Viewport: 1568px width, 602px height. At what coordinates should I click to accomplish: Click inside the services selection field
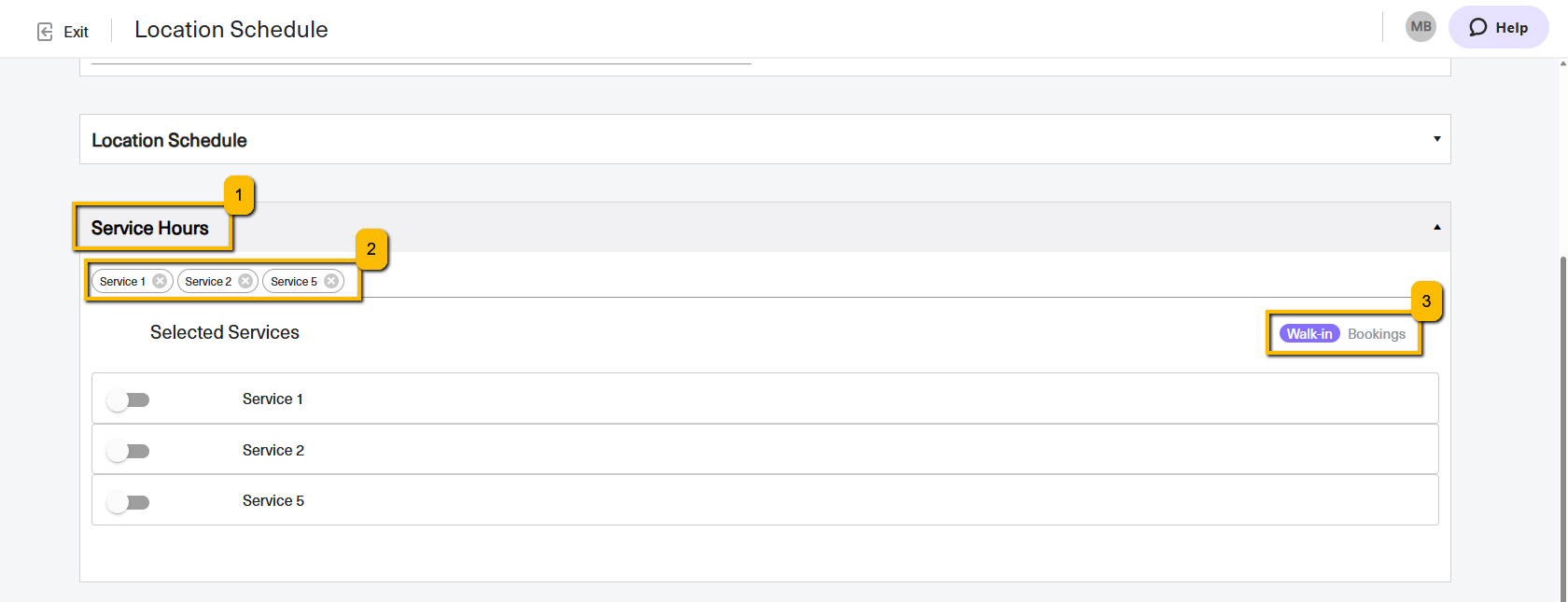765,281
